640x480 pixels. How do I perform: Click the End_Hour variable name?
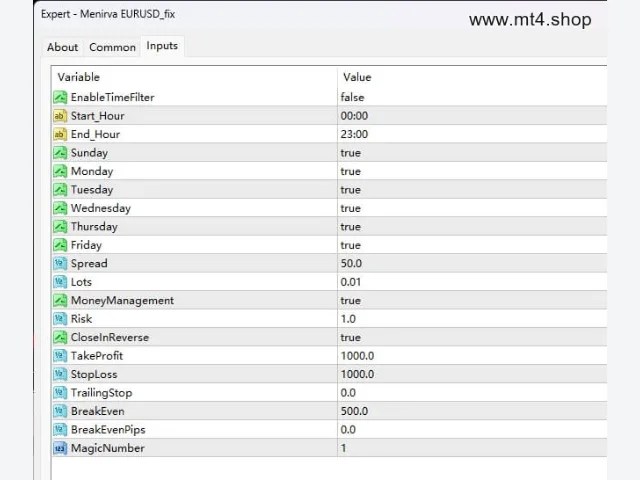point(96,134)
